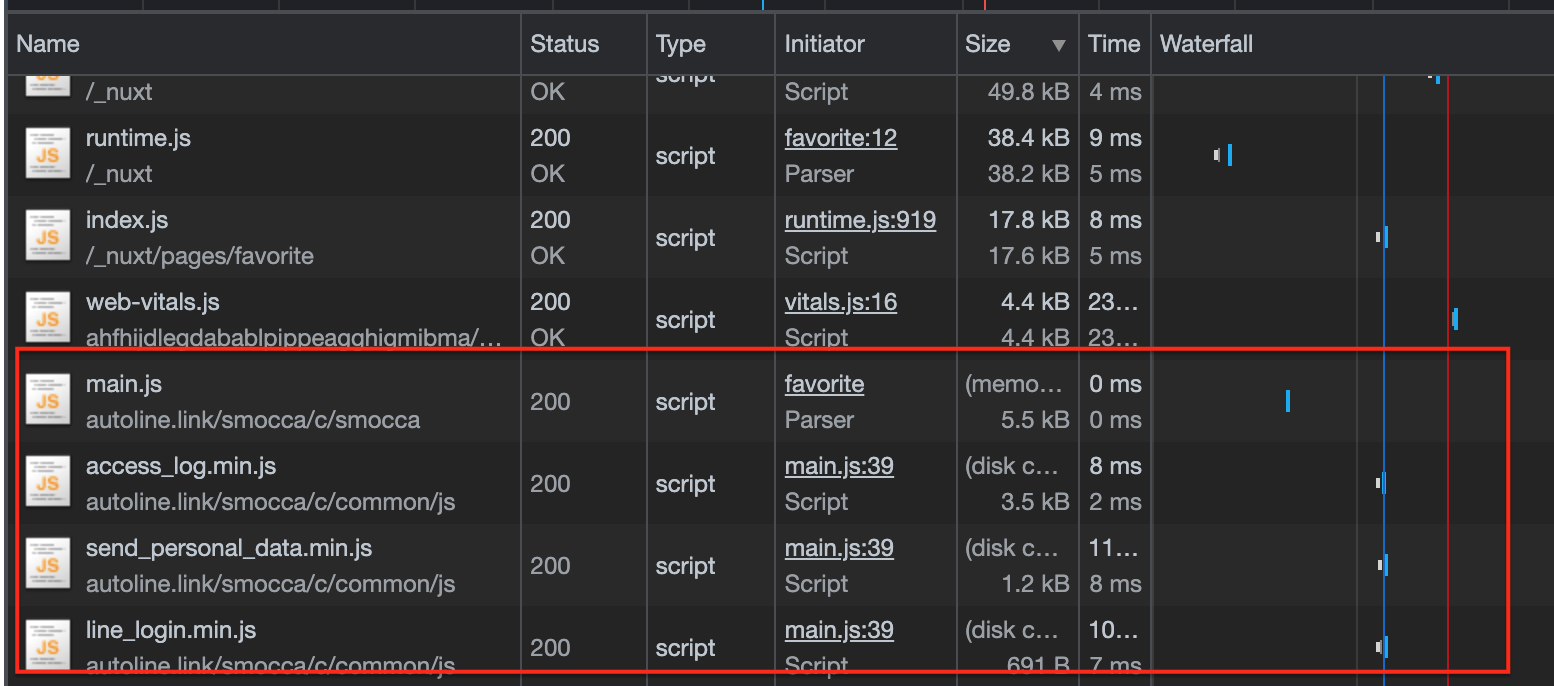
Task: Follow the runtime.js:919 initiator link
Action: coord(860,219)
